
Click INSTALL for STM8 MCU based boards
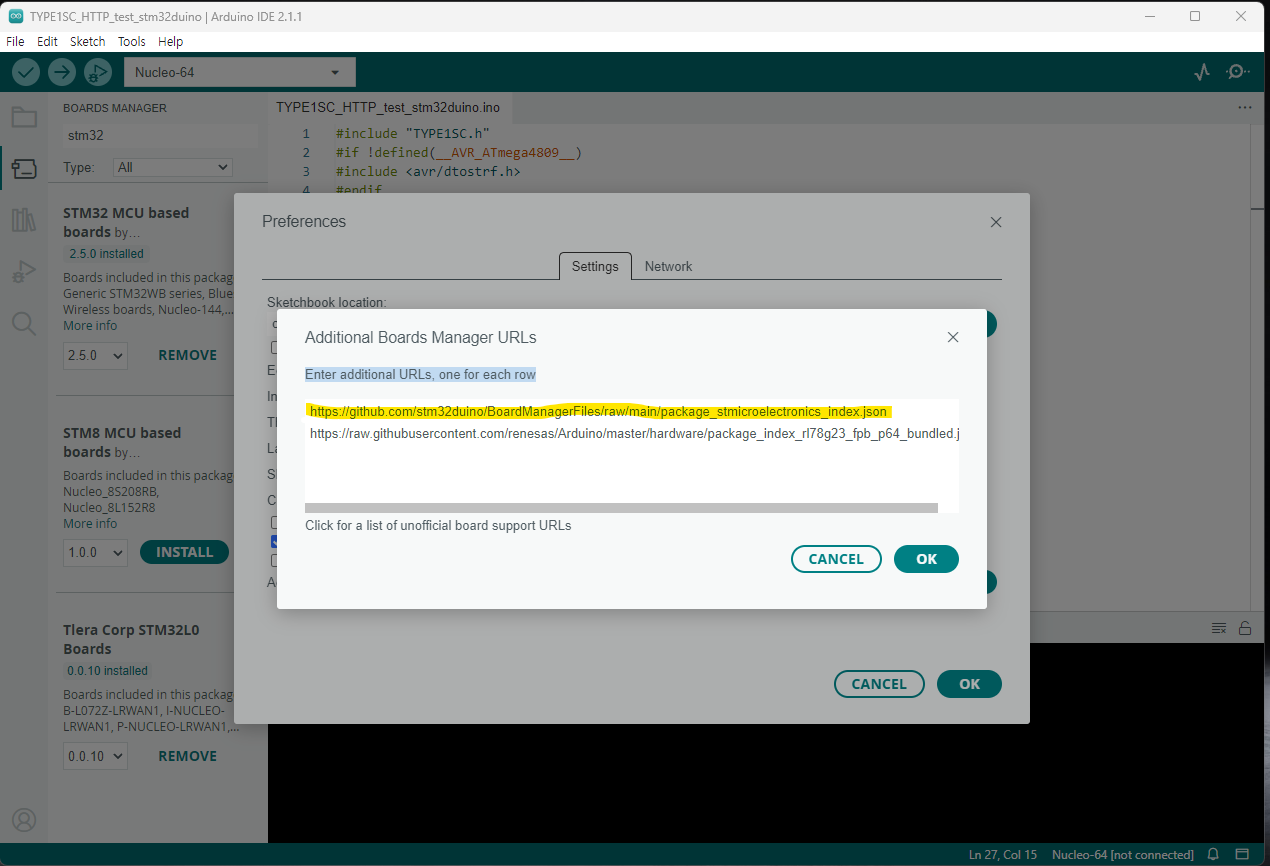click(184, 552)
